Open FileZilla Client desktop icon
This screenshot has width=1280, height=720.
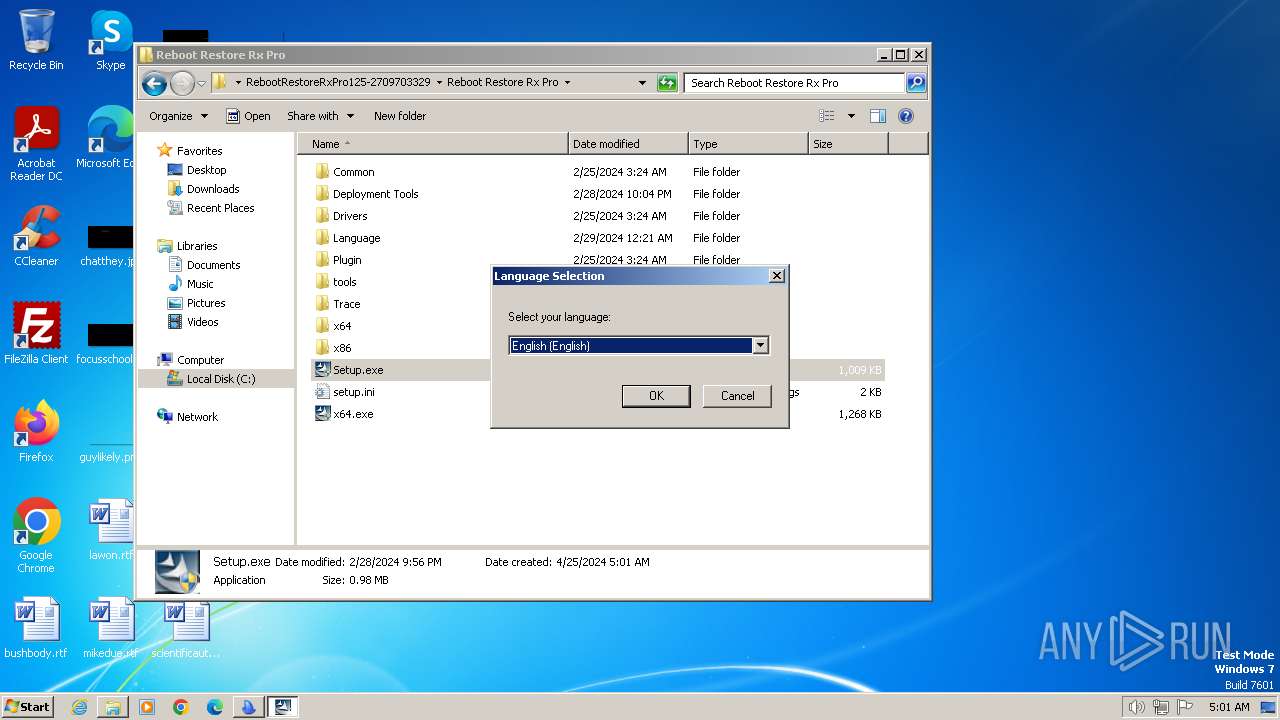(x=36, y=333)
